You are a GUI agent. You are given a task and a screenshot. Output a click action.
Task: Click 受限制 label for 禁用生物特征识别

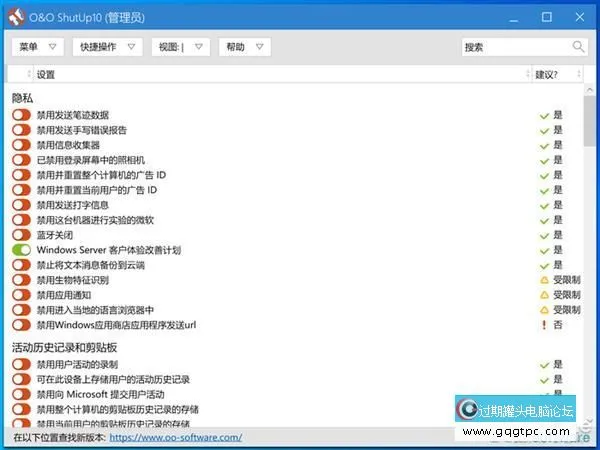coord(567,280)
